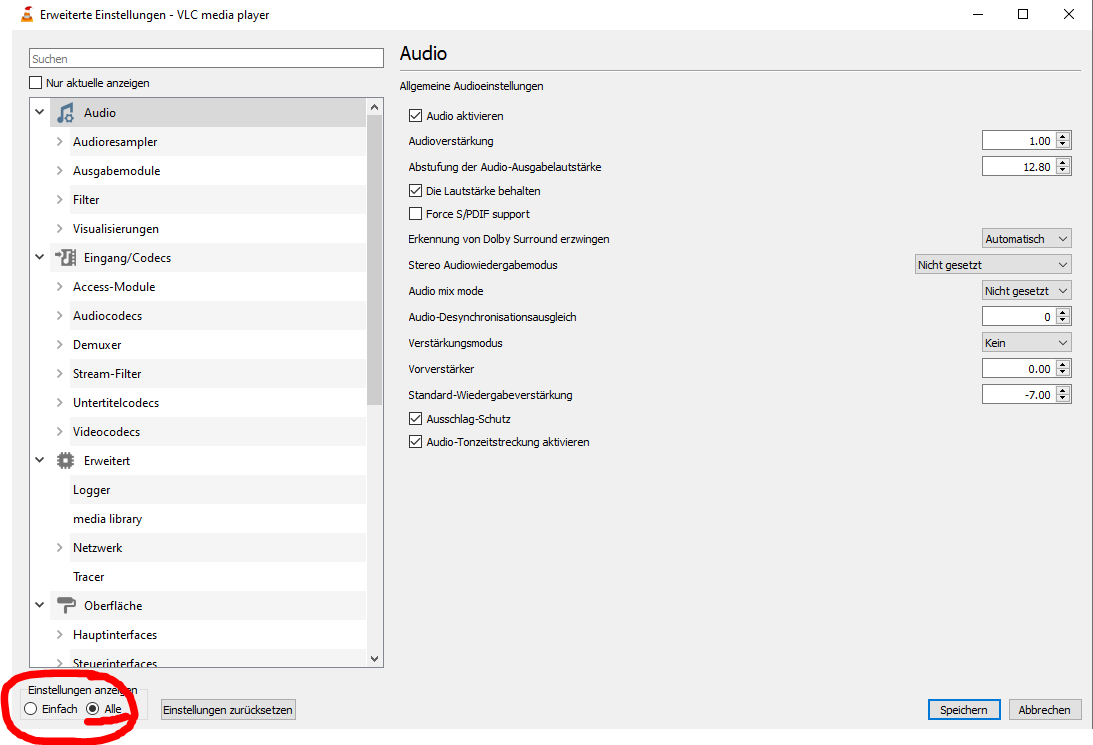Check Nur aktuelle anzeigen option

pyautogui.click(x=37, y=83)
